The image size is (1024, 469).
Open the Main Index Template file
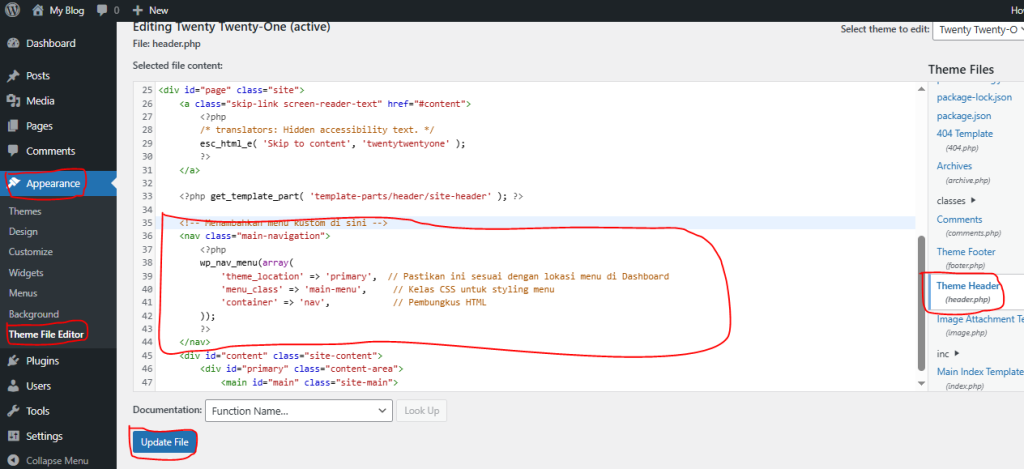980,372
